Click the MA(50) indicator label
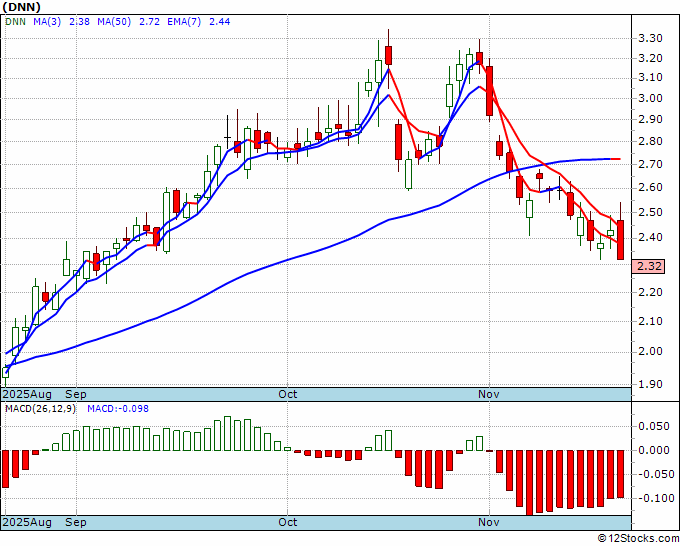The height and width of the screenshot is (546, 680). [114, 22]
